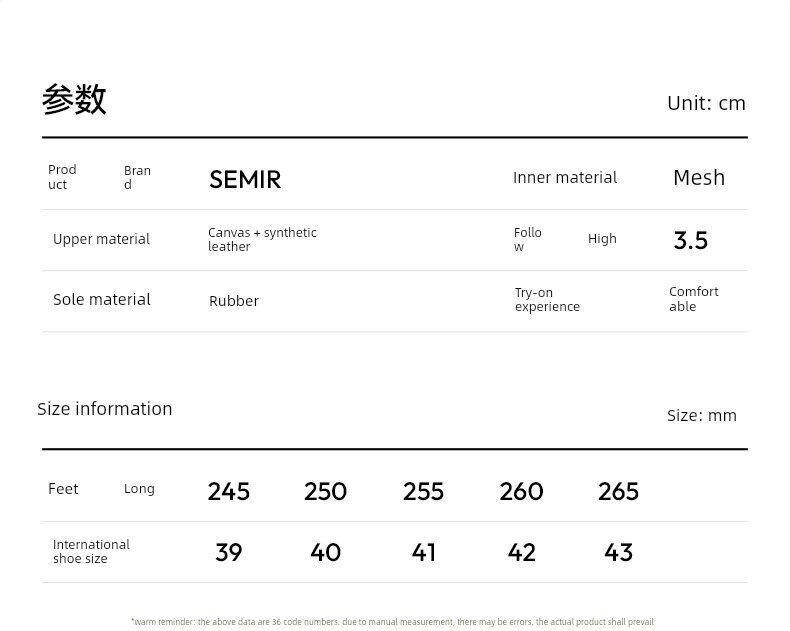Click the "Size information" heading
This screenshot has height=631, width=790.
(105, 408)
